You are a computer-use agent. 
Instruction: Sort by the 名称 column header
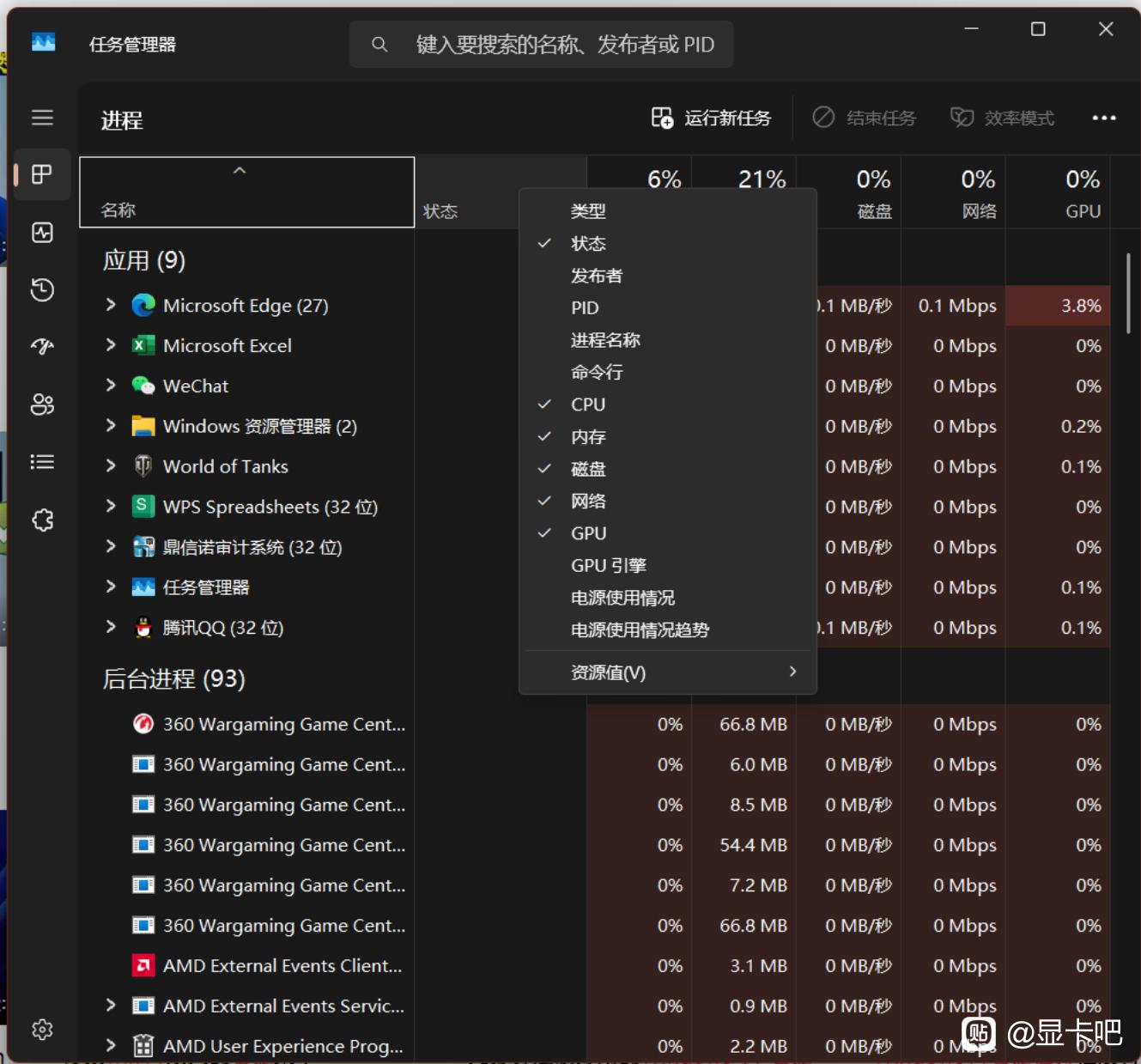pyautogui.click(x=247, y=192)
